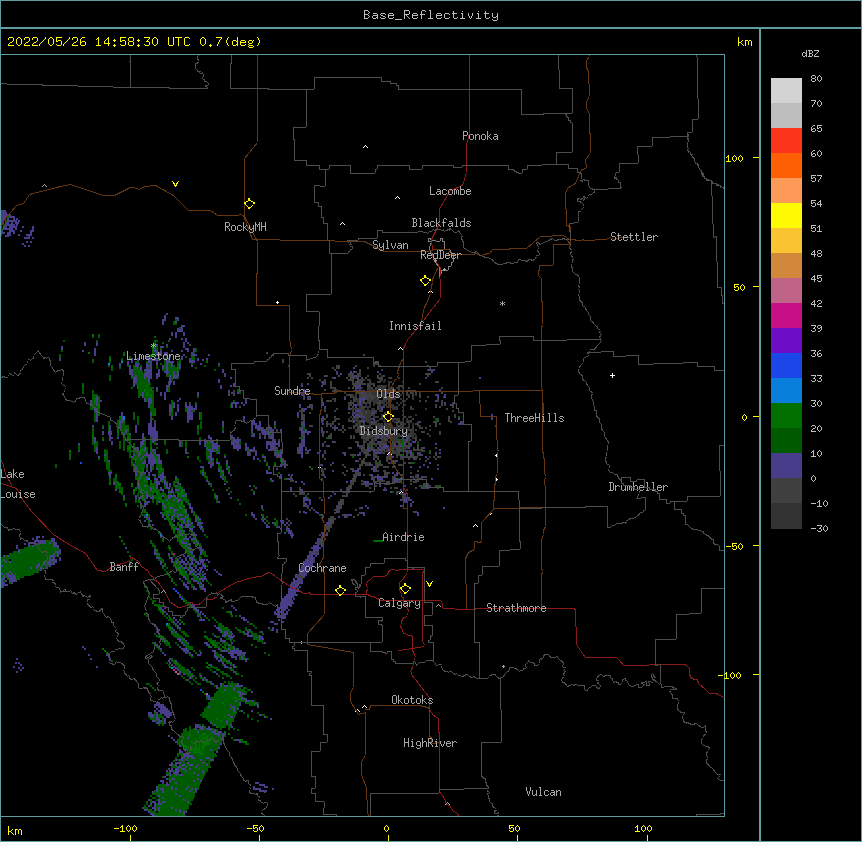Select the Didsbury label
This screenshot has width=862, height=842.
click(383, 431)
